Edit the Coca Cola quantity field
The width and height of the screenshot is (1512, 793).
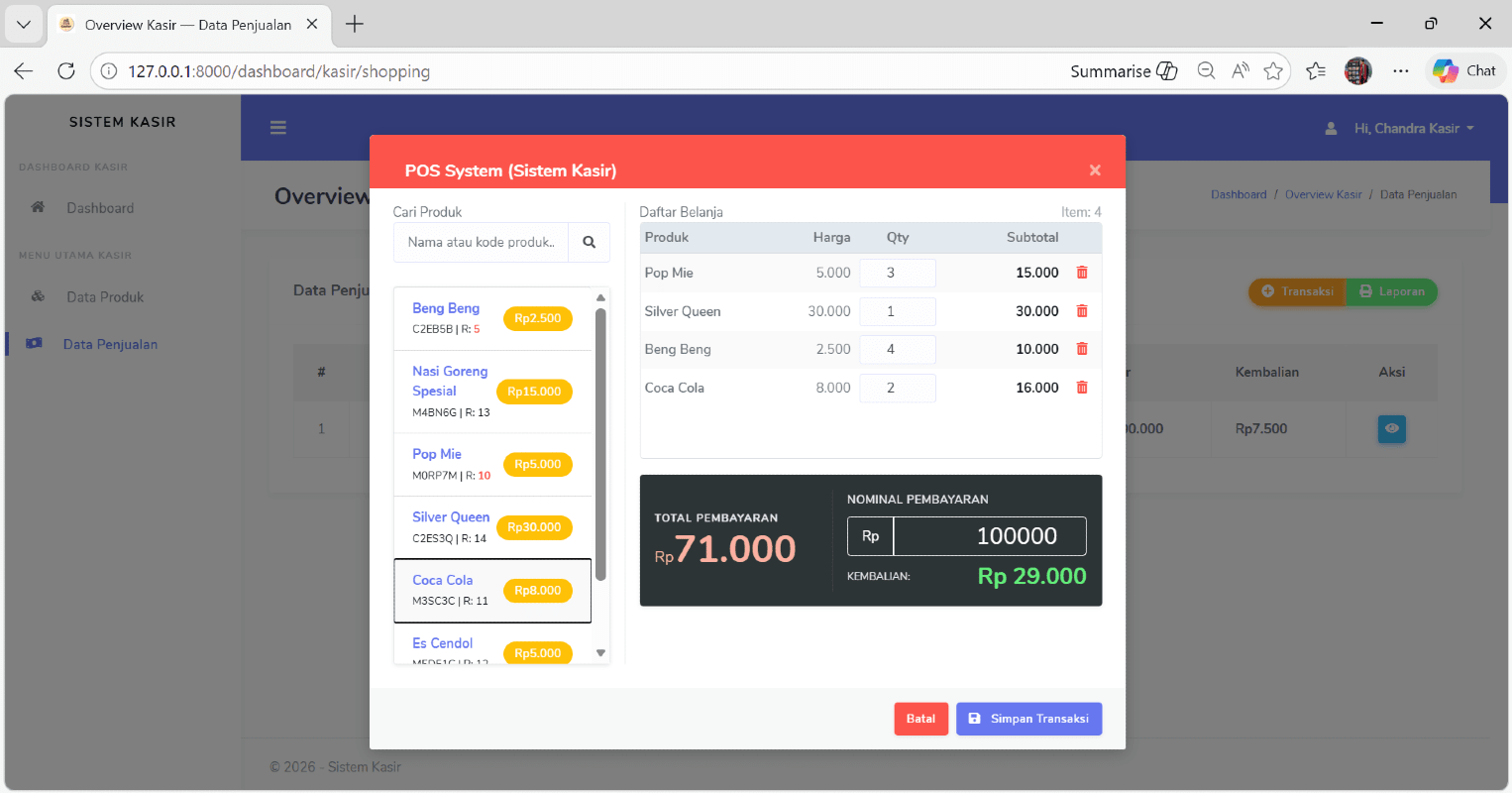click(x=898, y=388)
